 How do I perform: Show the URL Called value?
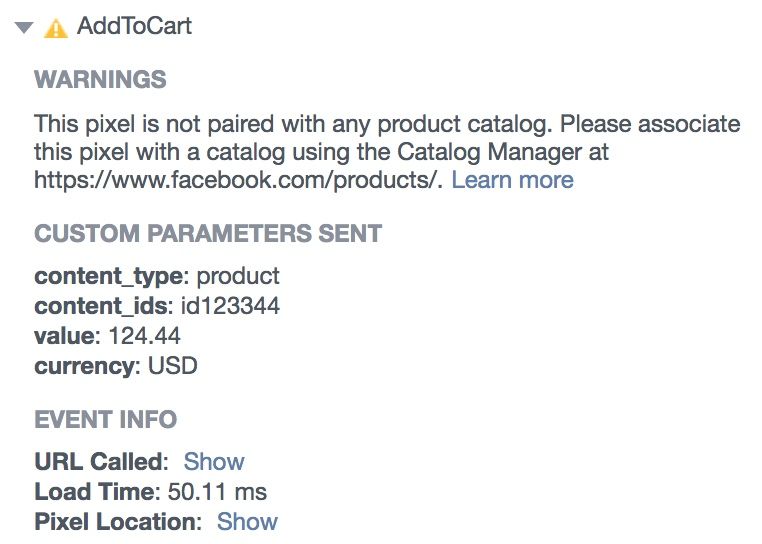tap(214, 461)
